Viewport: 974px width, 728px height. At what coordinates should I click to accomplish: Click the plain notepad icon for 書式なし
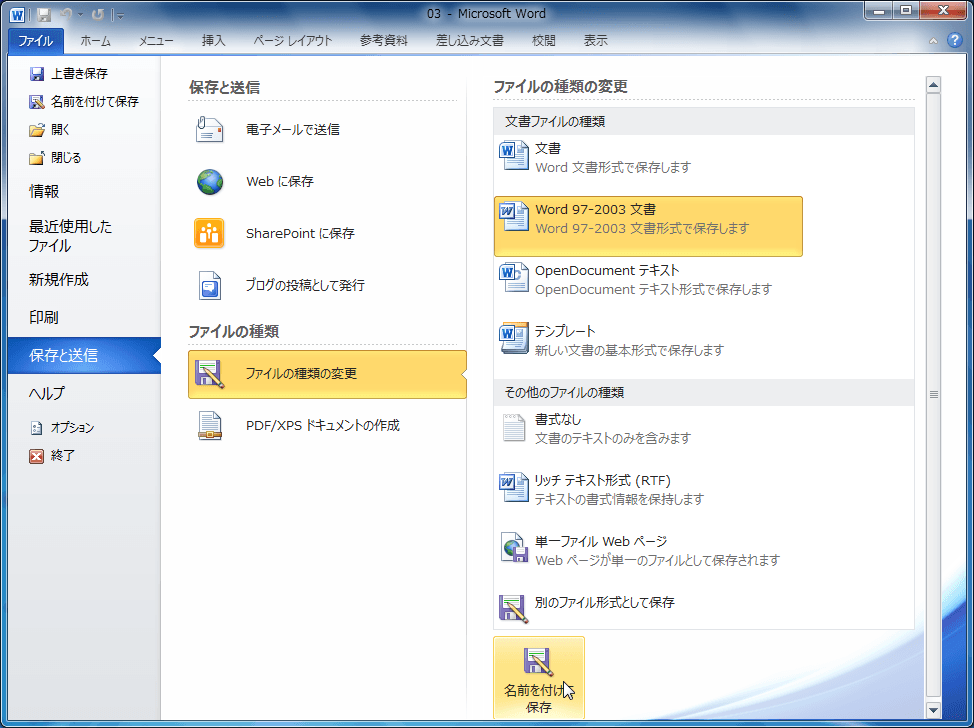click(x=514, y=427)
